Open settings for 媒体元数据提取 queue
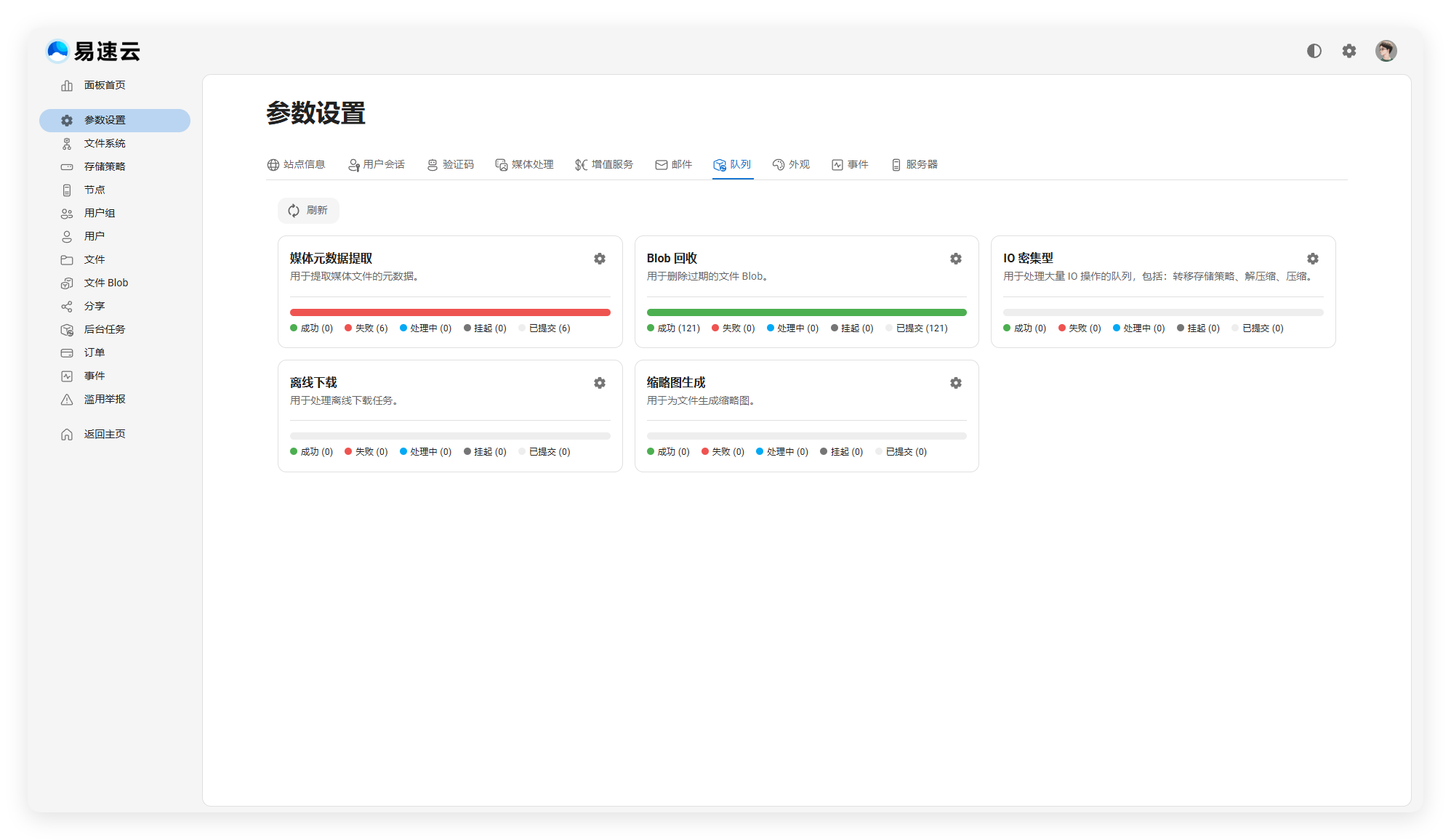Viewport: 1451px width, 840px height. click(599, 259)
